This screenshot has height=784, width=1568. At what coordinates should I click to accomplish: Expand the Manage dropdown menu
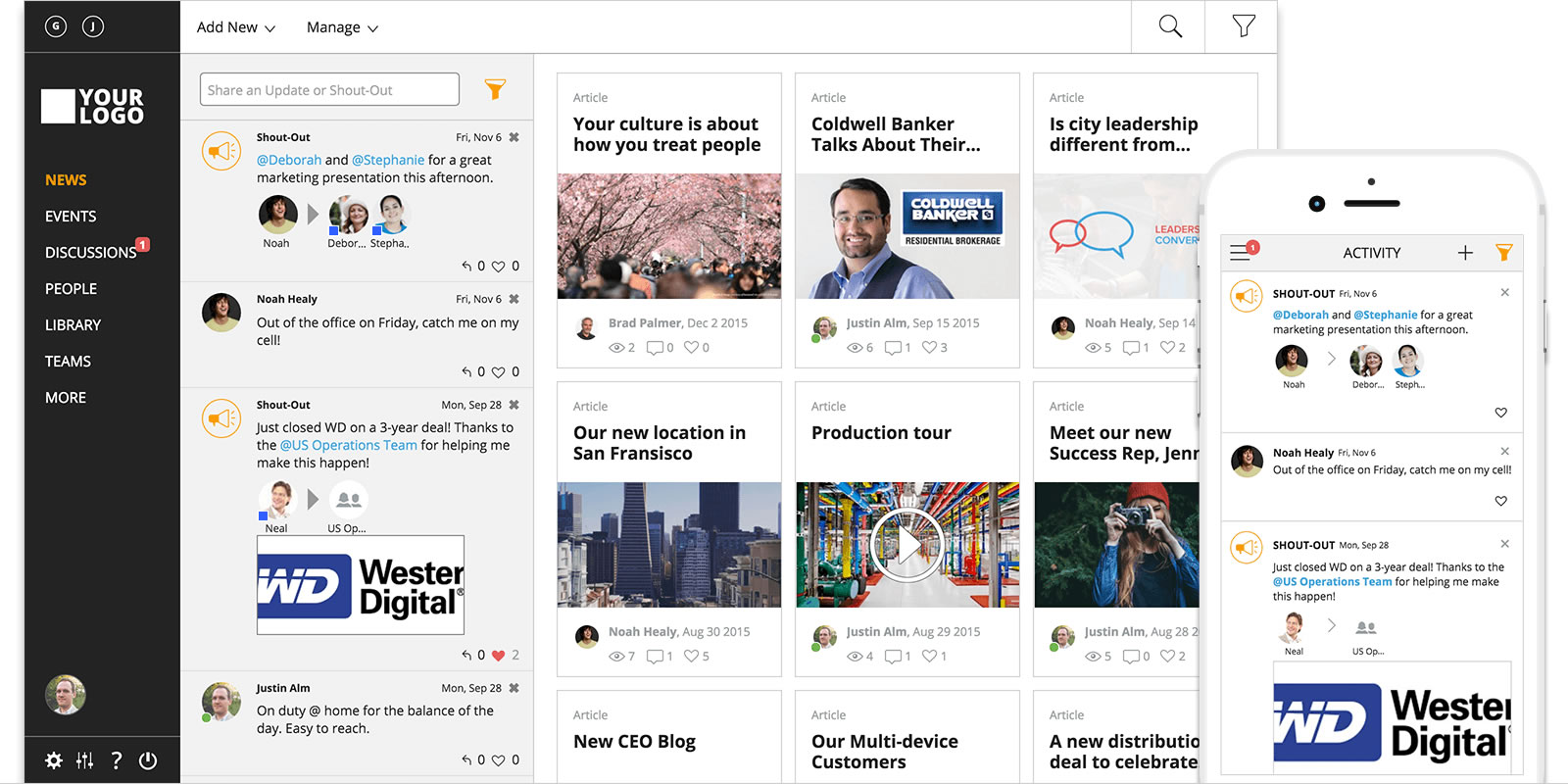point(341,27)
